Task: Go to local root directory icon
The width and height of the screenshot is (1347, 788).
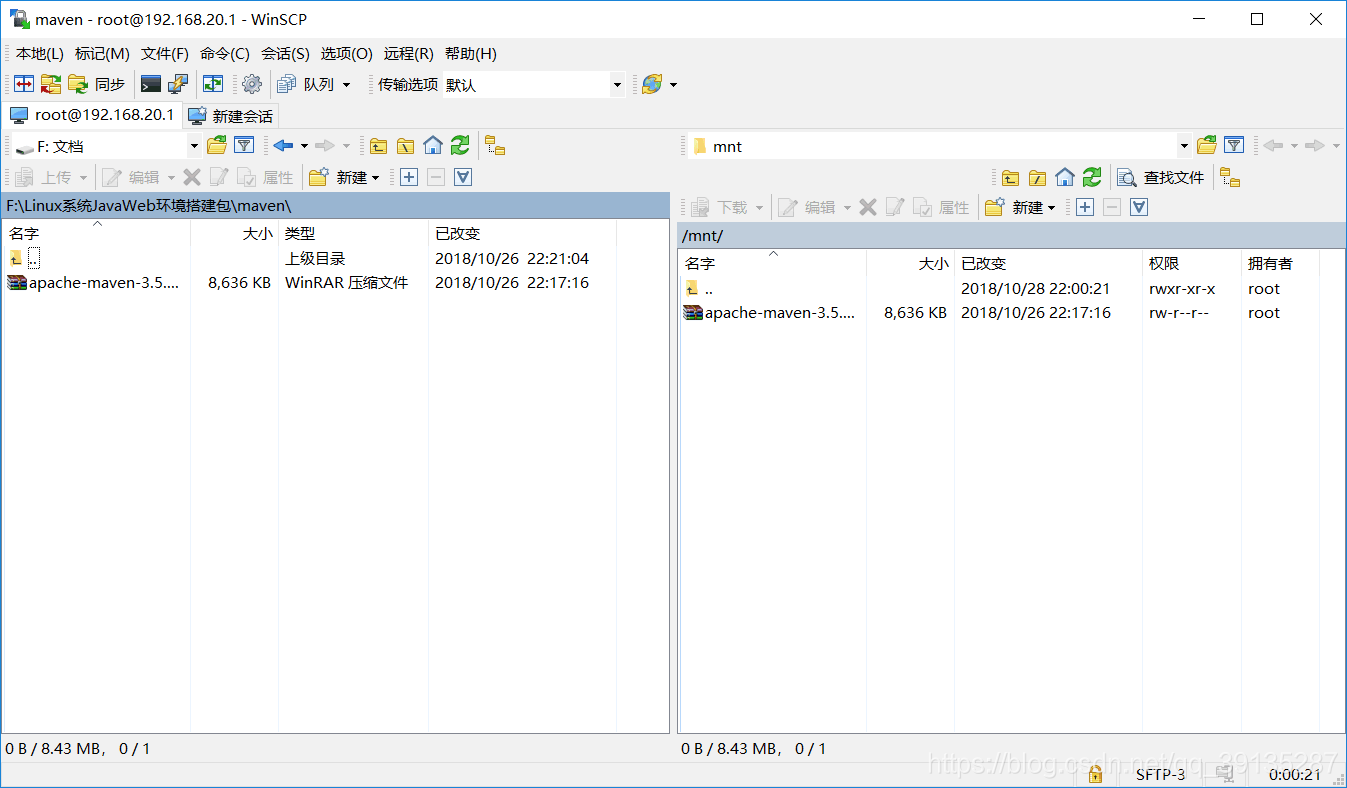Action: click(405, 146)
